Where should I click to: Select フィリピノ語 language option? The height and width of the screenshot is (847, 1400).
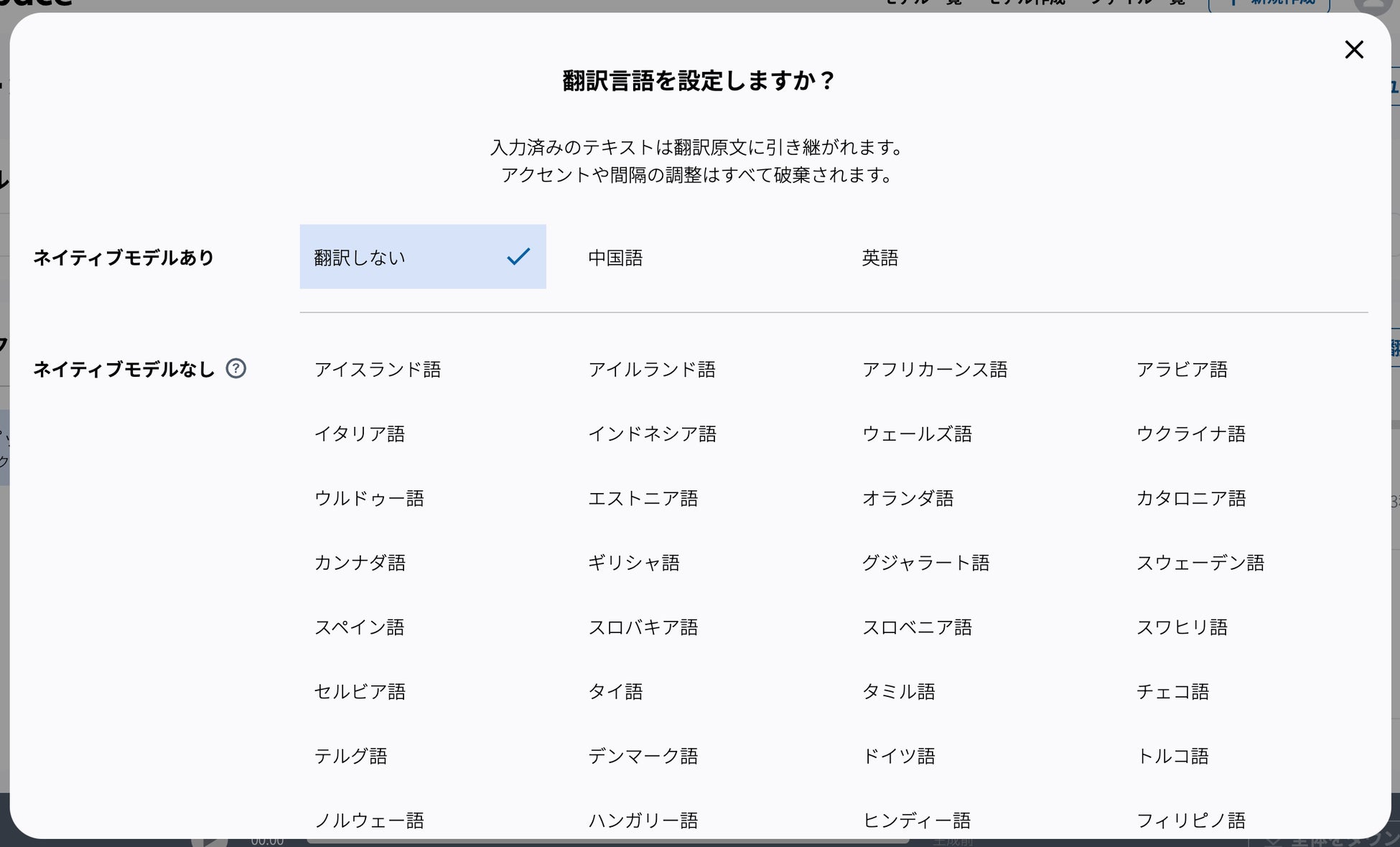pos(1190,820)
